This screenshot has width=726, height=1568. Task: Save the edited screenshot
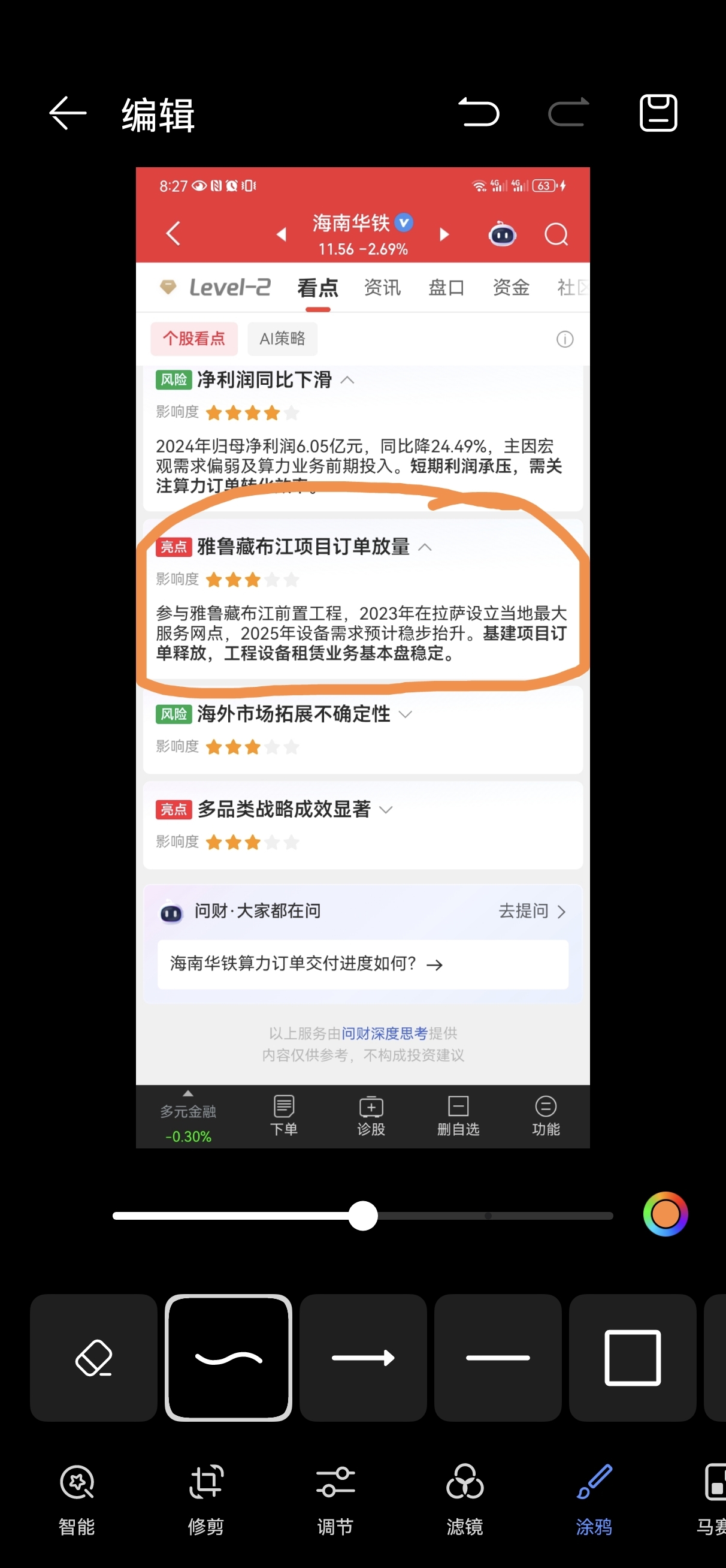(x=658, y=113)
